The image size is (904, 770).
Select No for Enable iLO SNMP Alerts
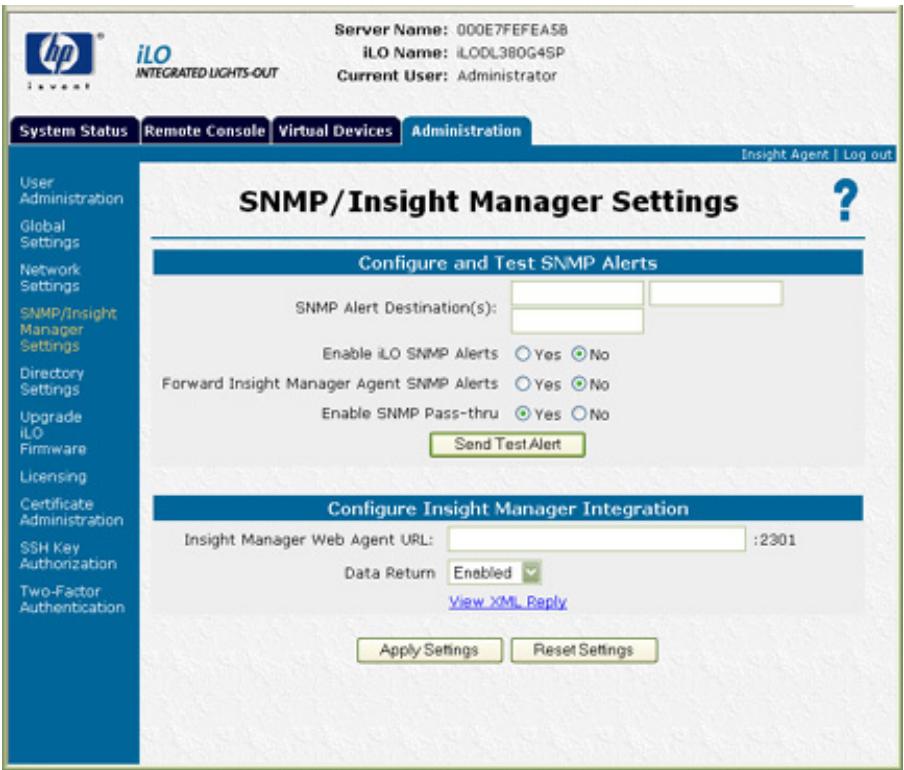coord(579,353)
